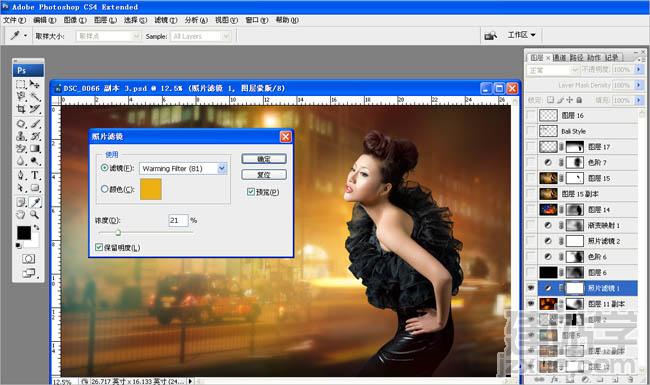This screenshot has width=650, height=385.
Task: Toggle the 预览(P) checkbox
Action: [251, 191]
